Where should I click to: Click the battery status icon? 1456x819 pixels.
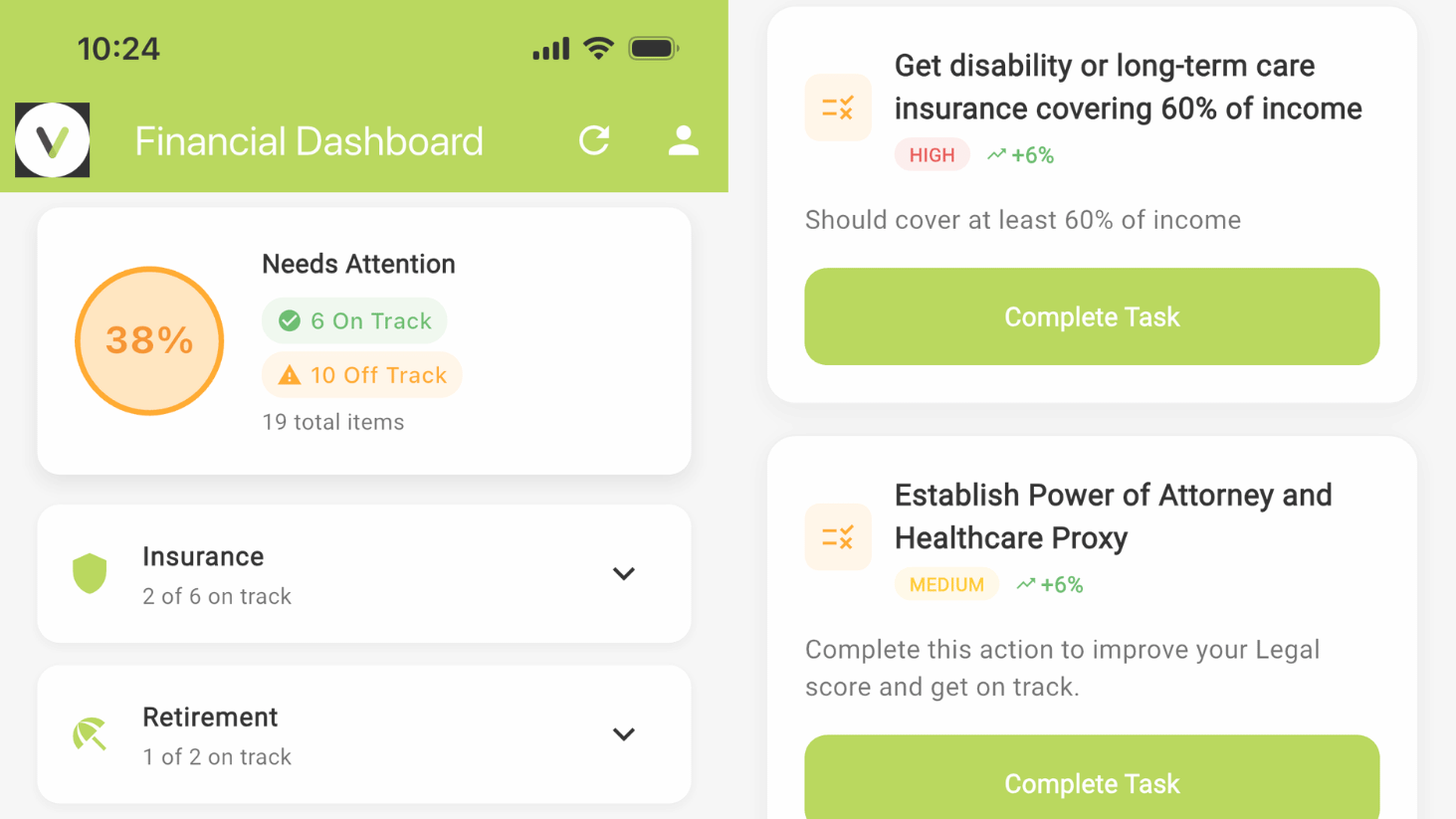653,48
